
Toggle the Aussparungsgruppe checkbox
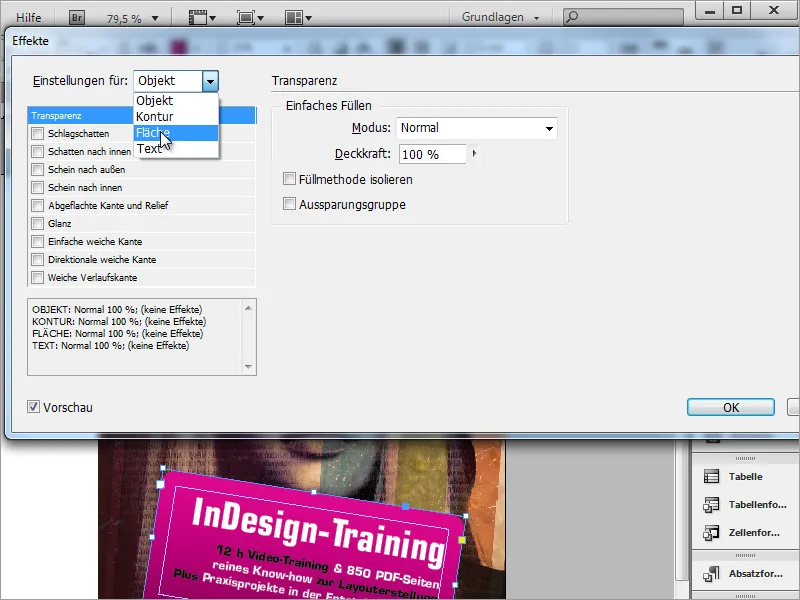coord(289,204)
